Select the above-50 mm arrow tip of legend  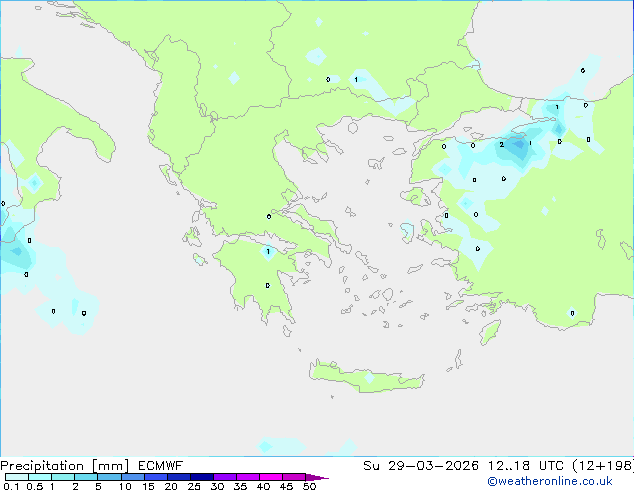(317, 477)
